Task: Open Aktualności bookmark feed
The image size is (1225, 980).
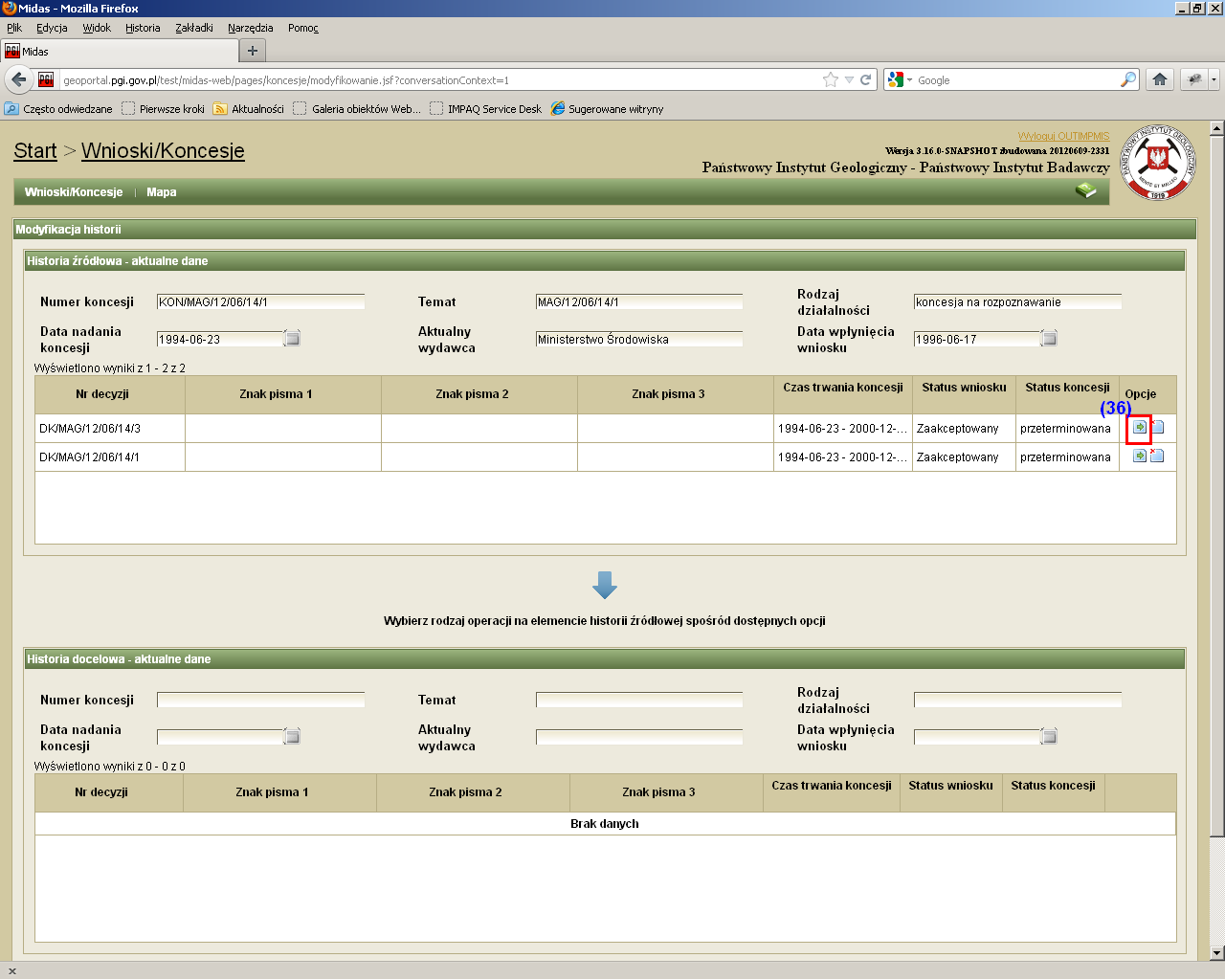Action: 249,109
